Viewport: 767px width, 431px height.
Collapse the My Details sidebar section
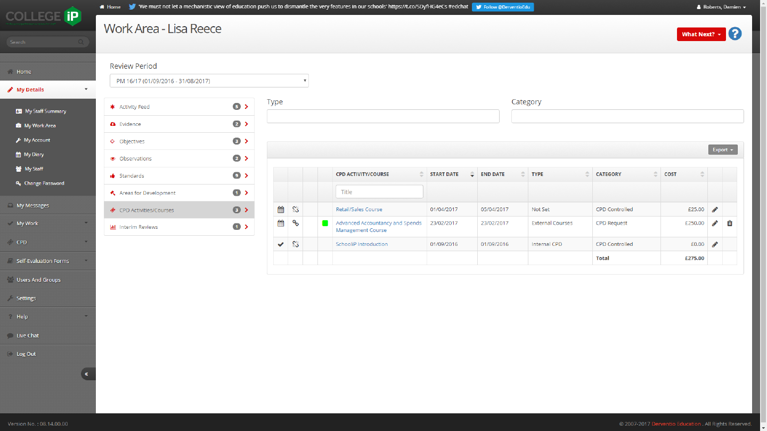click(86, 90)
